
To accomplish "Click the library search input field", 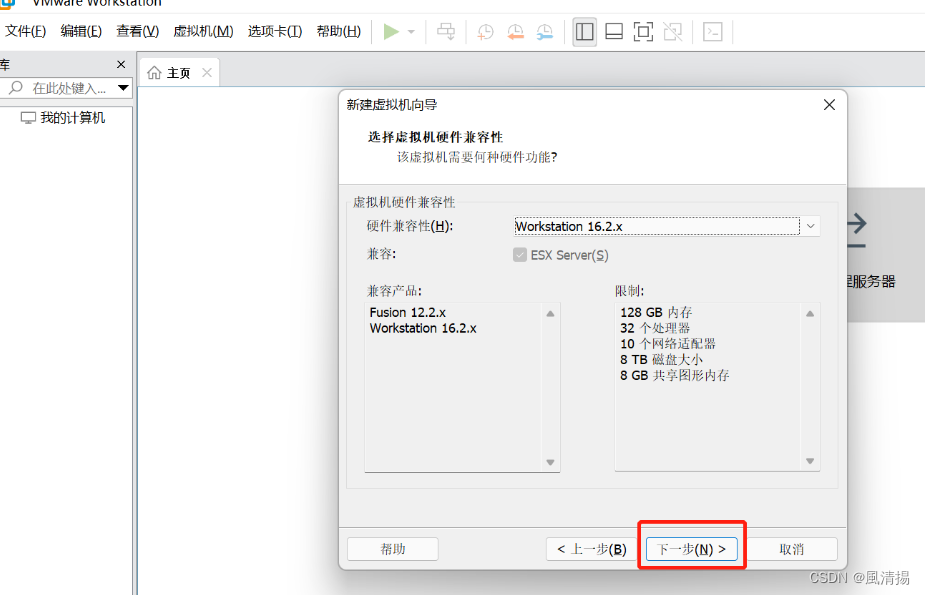I will [x=69, y=88].
